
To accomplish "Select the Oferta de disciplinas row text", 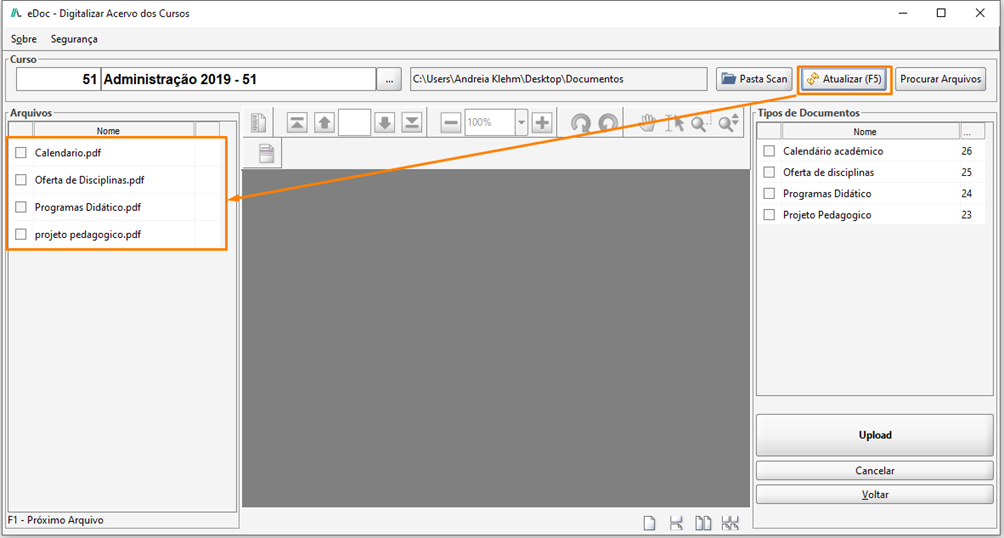I will [828, 172].
